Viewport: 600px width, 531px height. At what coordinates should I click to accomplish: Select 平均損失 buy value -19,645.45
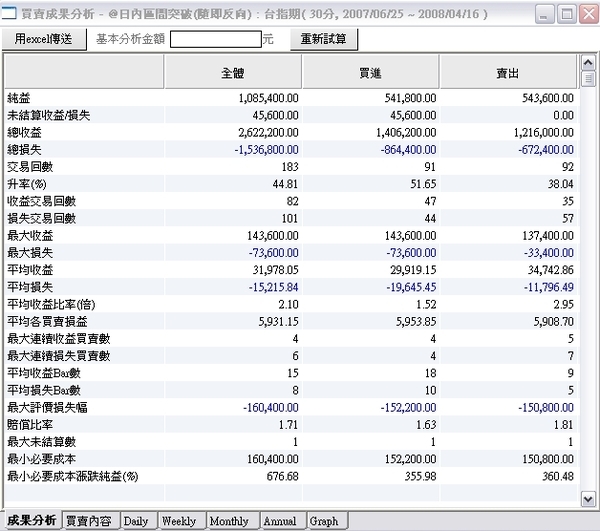[x=411, y=287]
